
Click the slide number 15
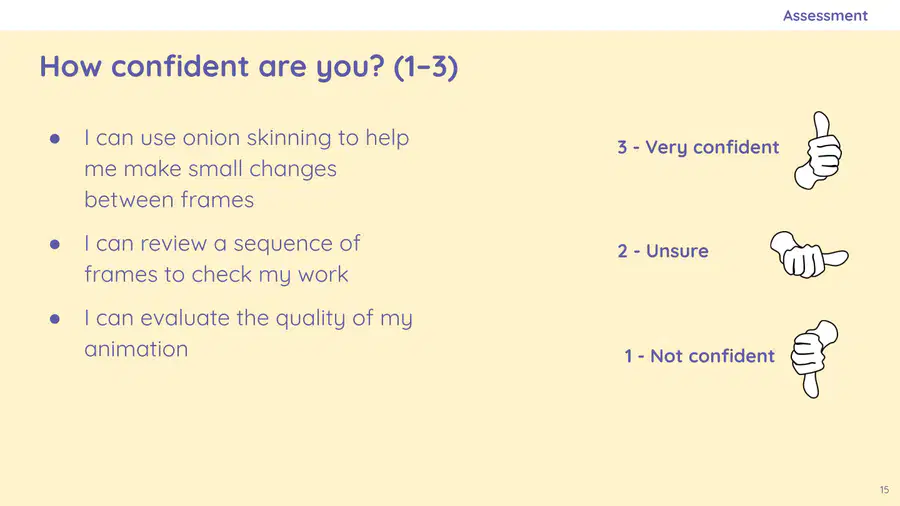click(x=885, y=490)
